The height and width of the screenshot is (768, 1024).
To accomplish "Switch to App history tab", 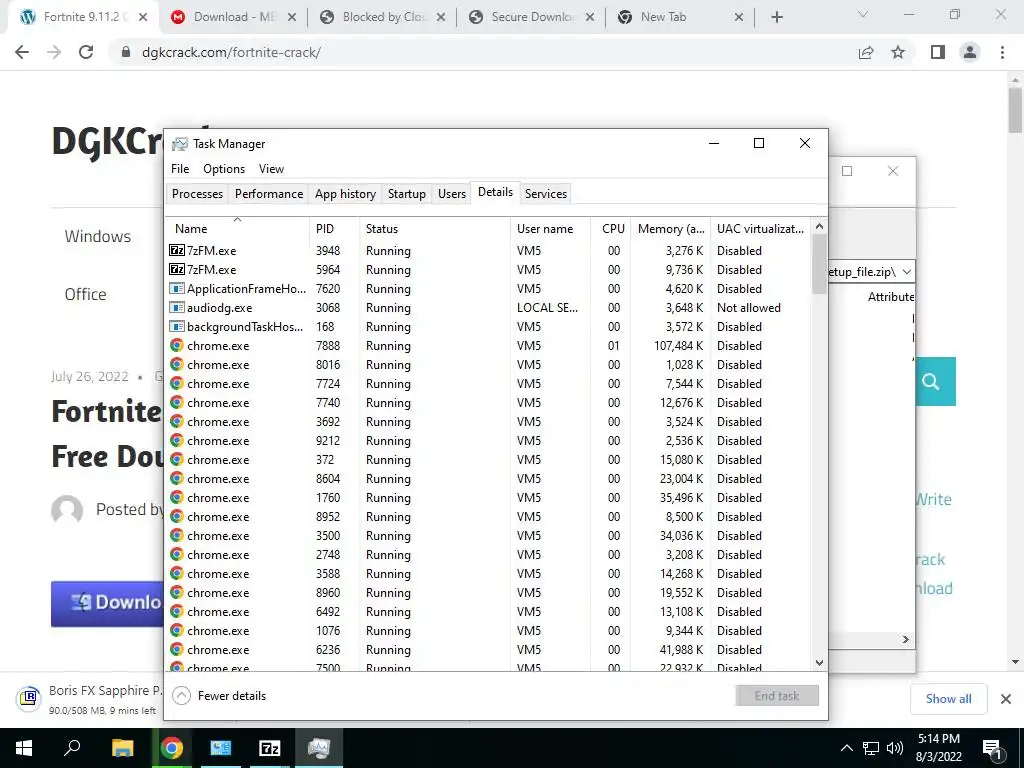I will pyautogui.click(x=345, y=194).
